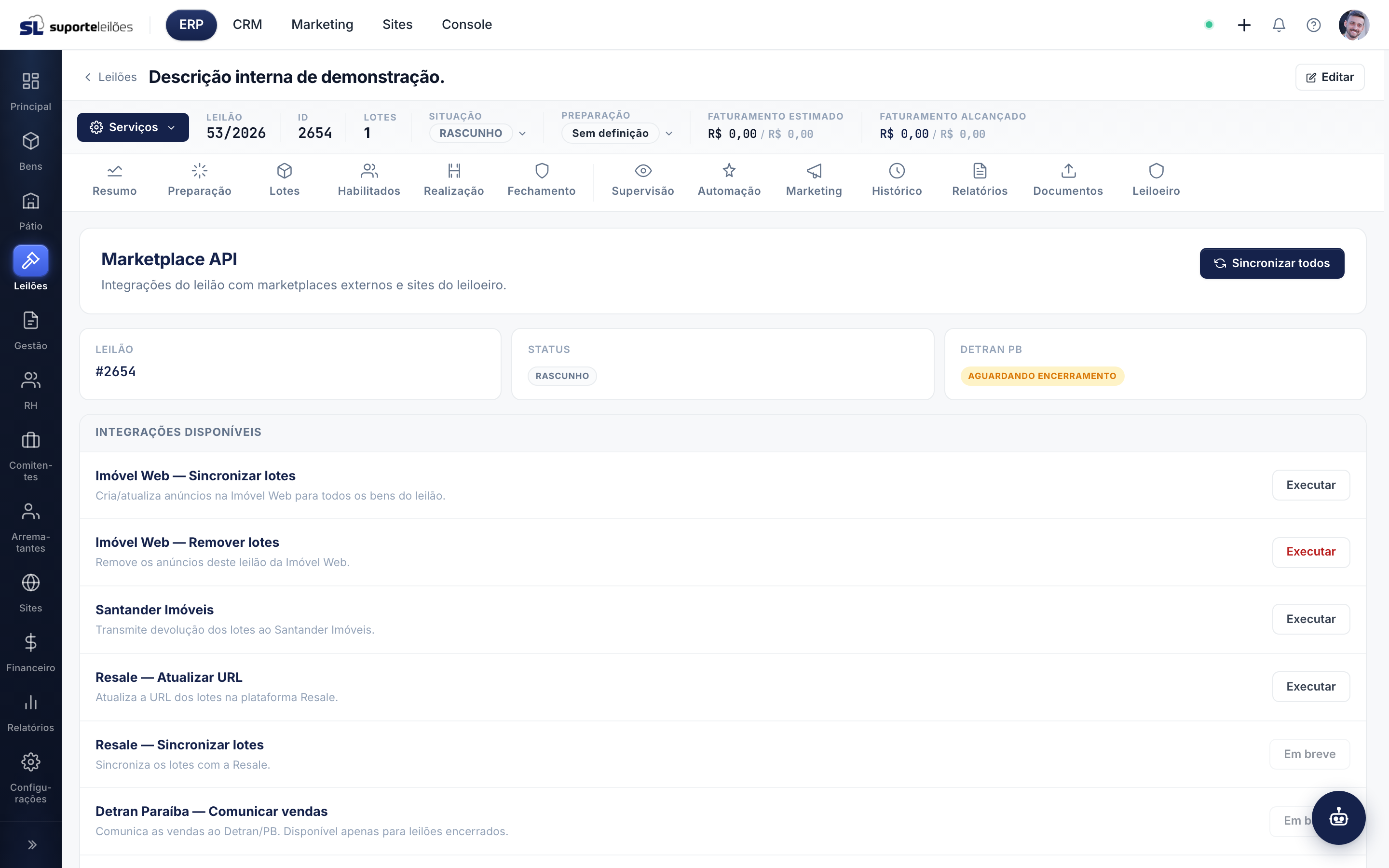Open the Situação RASCUNHO dropdown
This screenshot has width=1389, height=868.
[x=477, y=133]
